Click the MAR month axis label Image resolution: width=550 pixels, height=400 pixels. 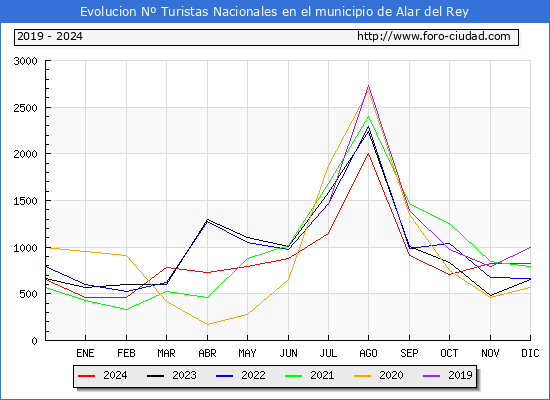pos(167,353)
